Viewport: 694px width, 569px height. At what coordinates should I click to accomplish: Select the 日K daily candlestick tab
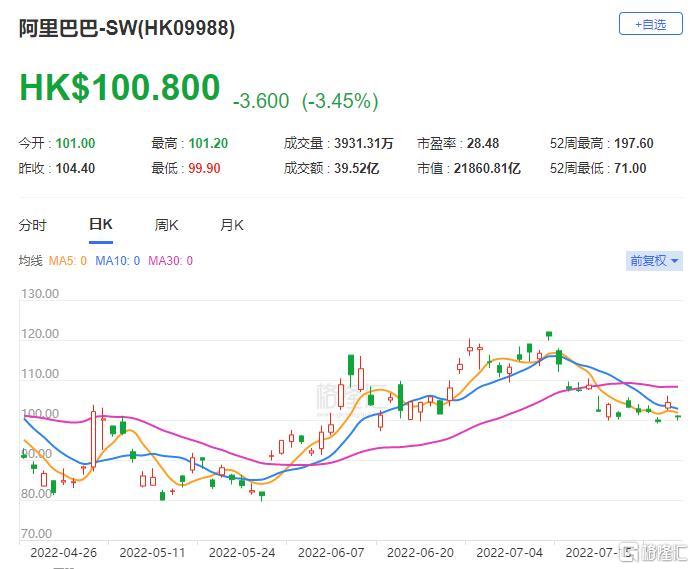[100, 224]
